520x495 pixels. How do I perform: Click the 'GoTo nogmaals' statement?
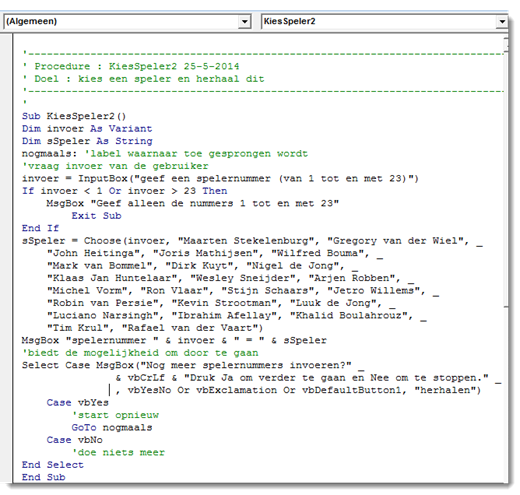pos(112,427)
